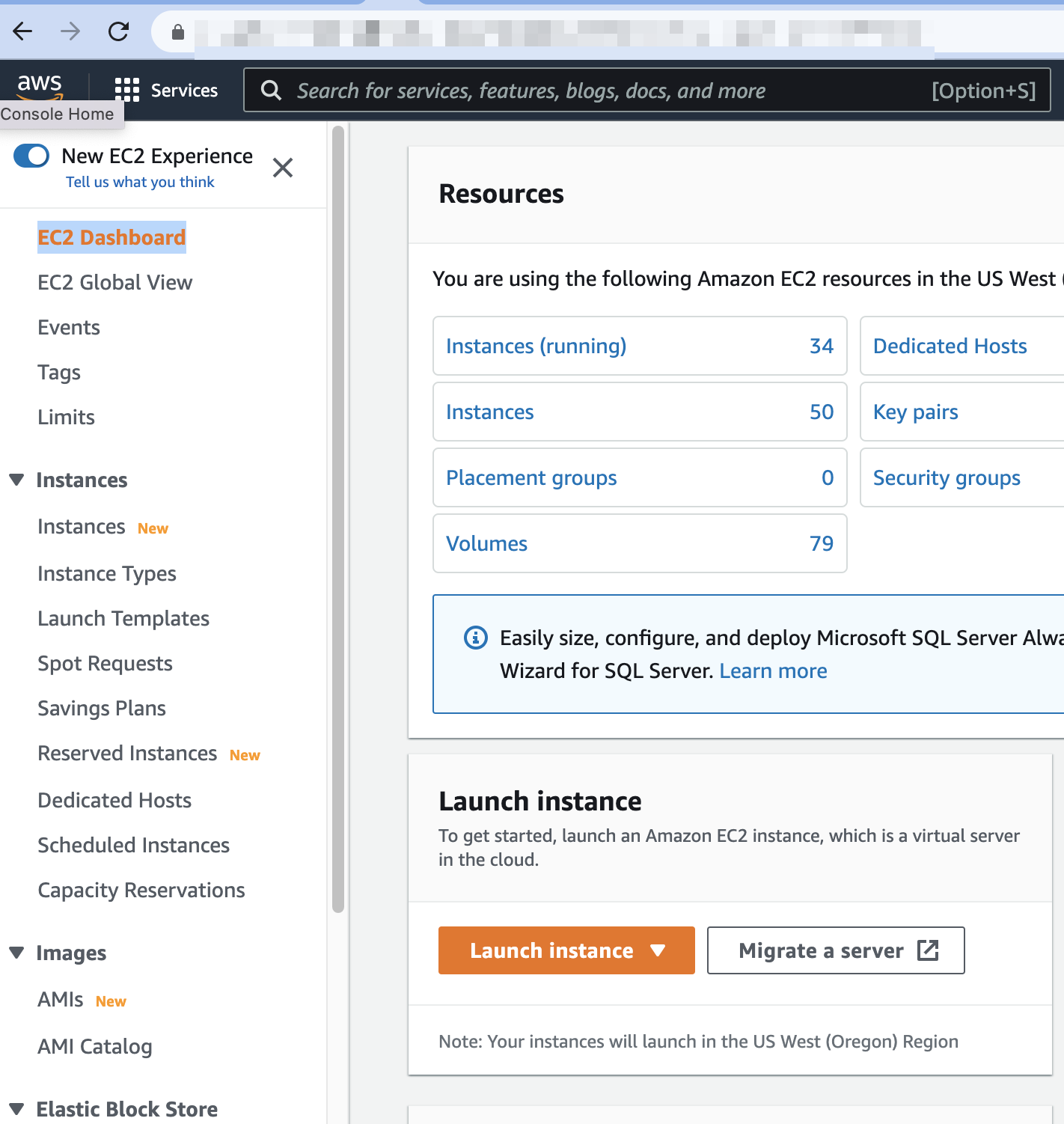Click the browser forward arrow

(70, 31)
